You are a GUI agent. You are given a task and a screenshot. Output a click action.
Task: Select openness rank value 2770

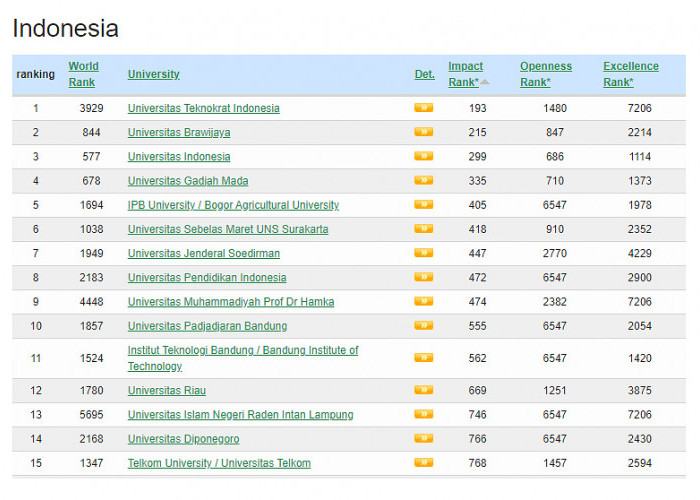tap(554, 253)
